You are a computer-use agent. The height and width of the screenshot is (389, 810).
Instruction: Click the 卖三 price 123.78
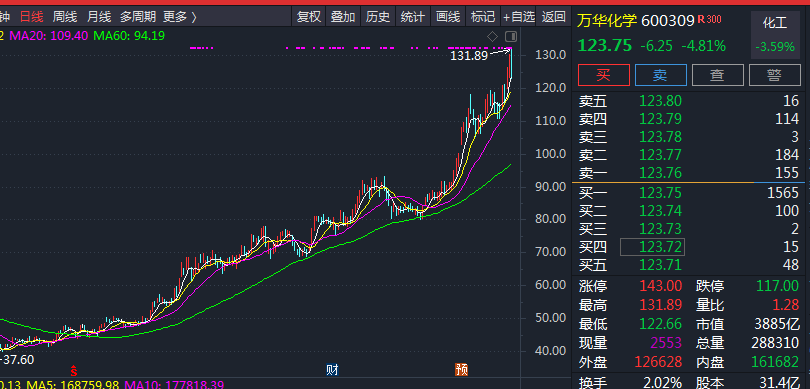pyautogui.click(x=661, y=137)
